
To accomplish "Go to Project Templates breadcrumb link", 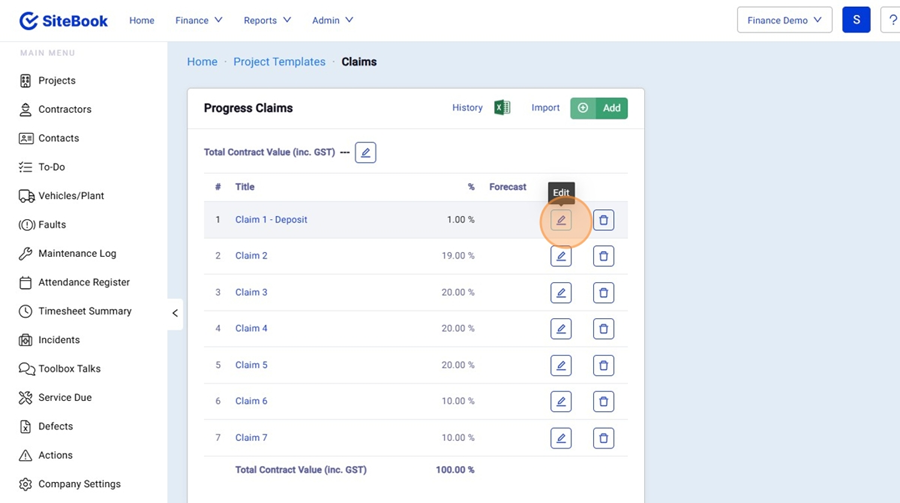I will pos(279,62).
